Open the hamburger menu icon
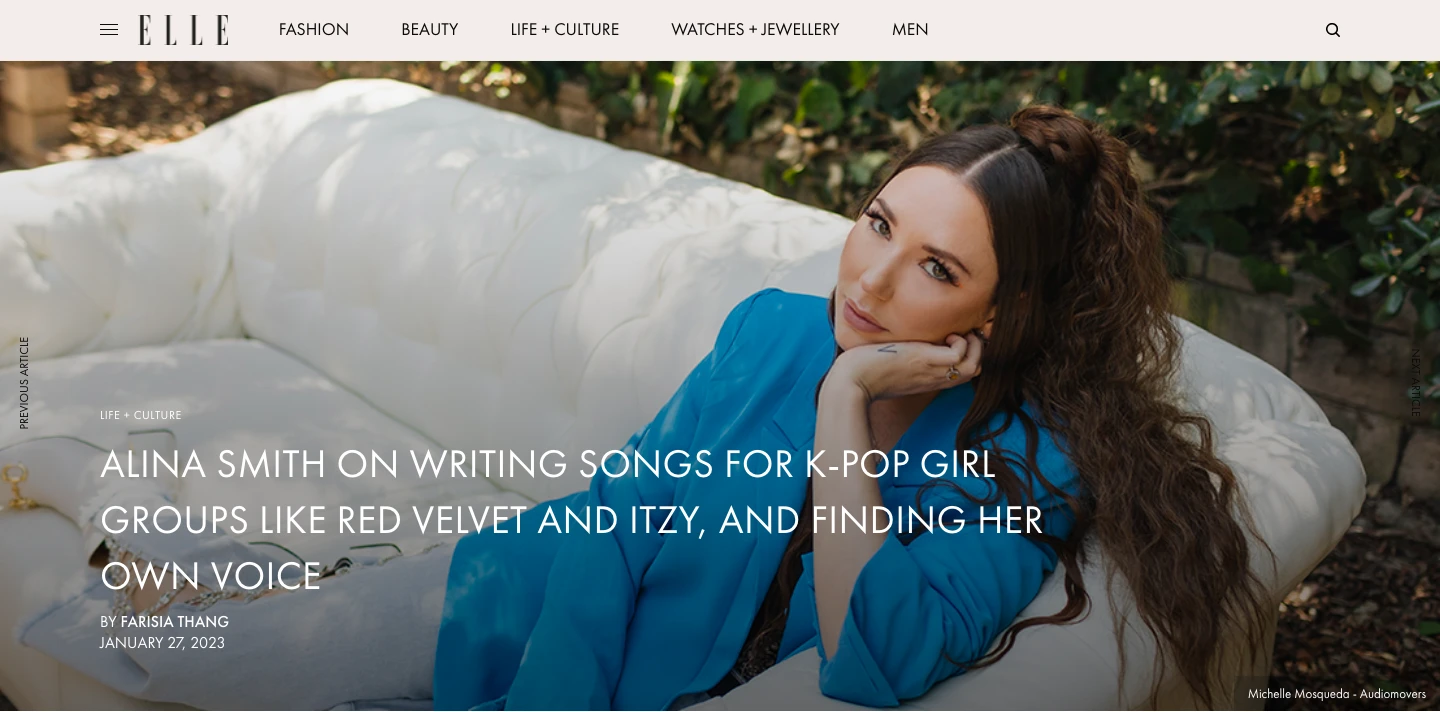 pos(109,30)
